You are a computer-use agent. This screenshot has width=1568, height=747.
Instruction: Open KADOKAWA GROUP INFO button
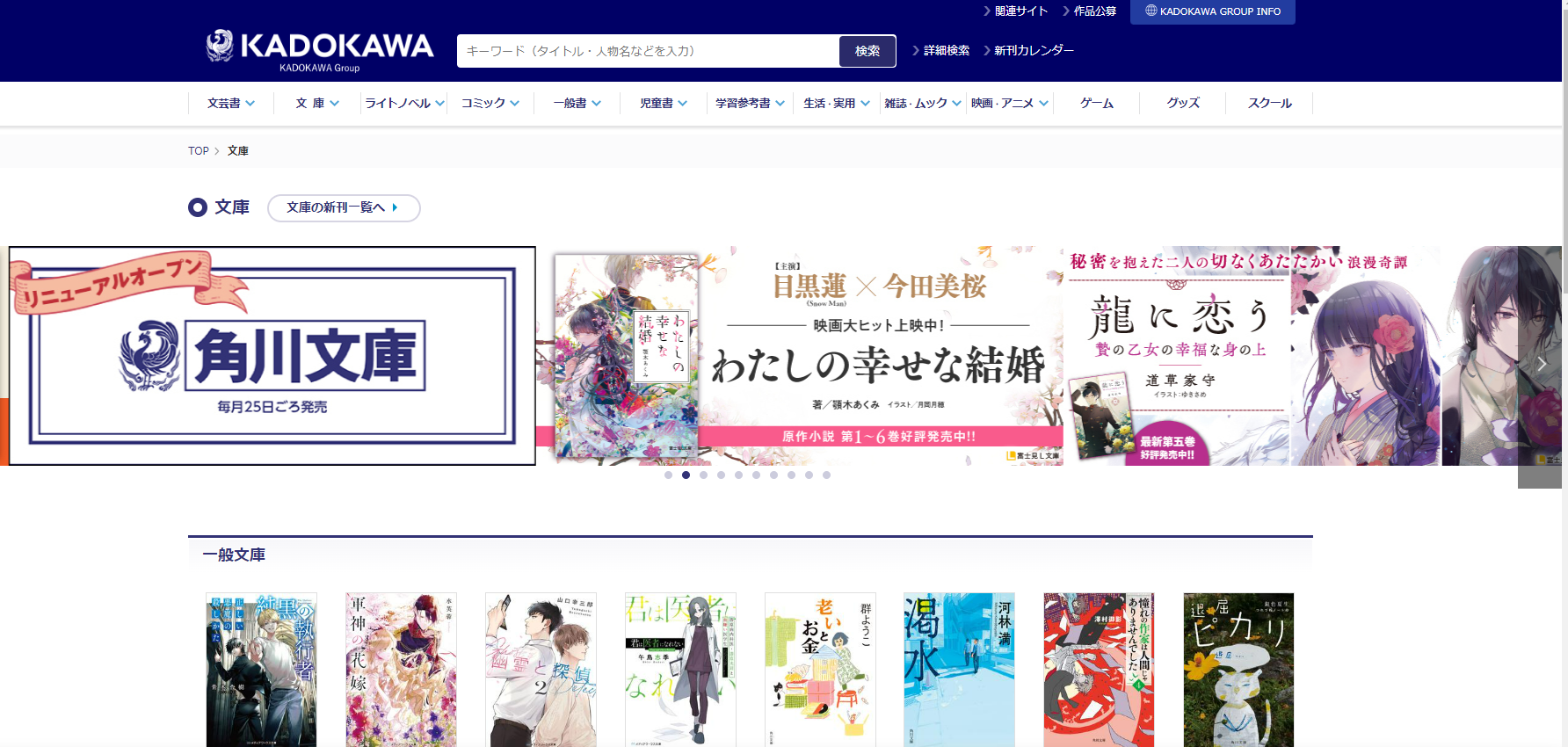coord(1212,11)
